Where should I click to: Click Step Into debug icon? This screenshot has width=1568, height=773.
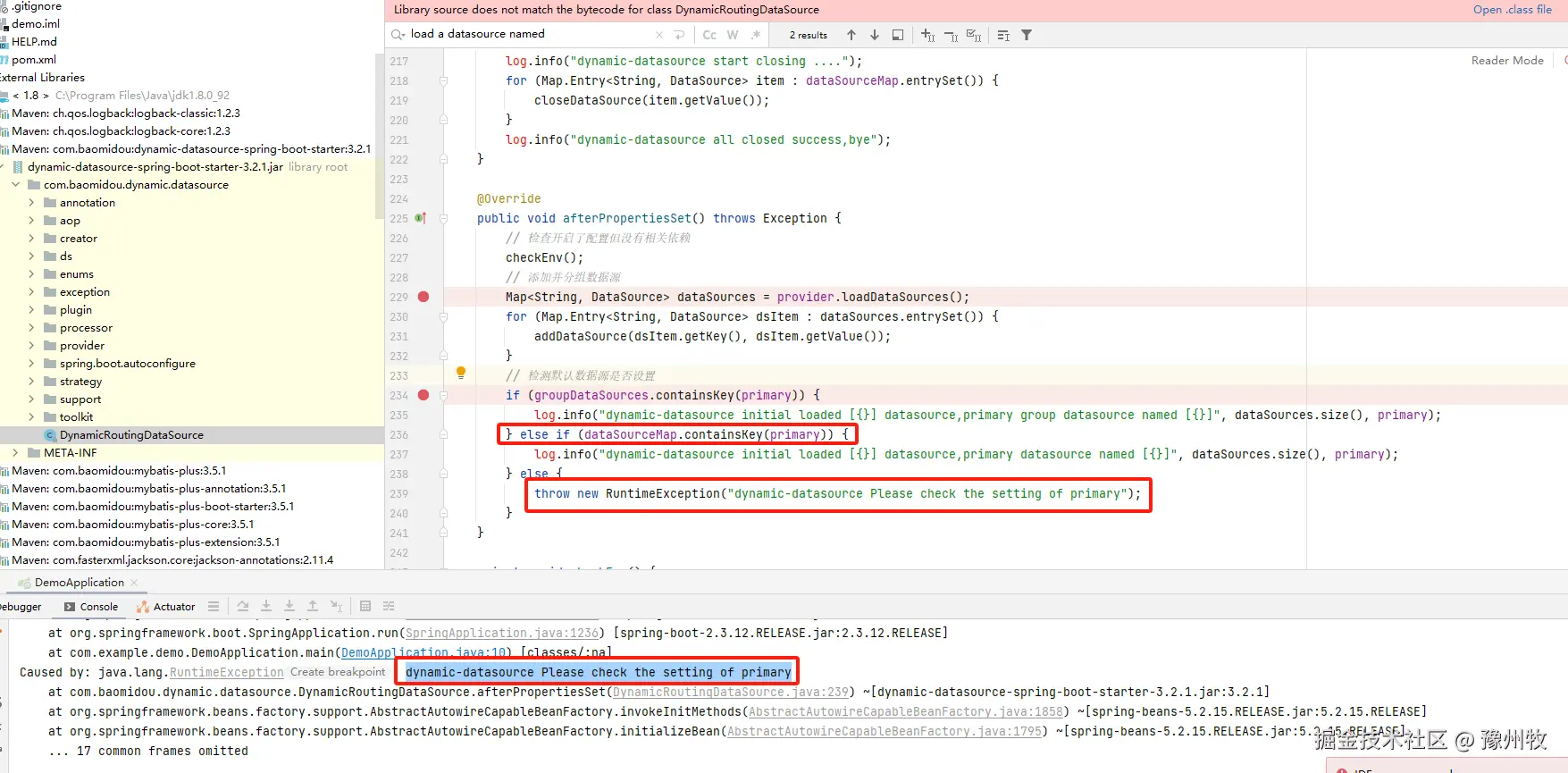tap(266, 606)
